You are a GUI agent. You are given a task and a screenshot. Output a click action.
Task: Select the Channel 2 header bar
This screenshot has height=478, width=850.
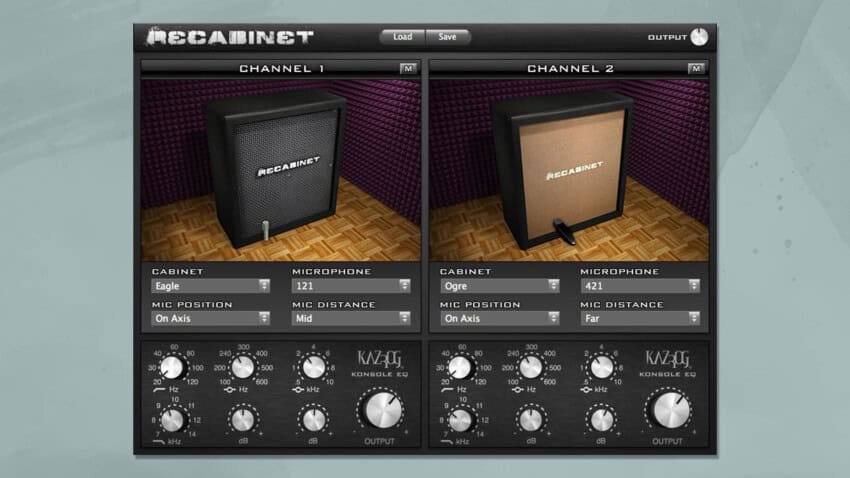coord(556,69)
